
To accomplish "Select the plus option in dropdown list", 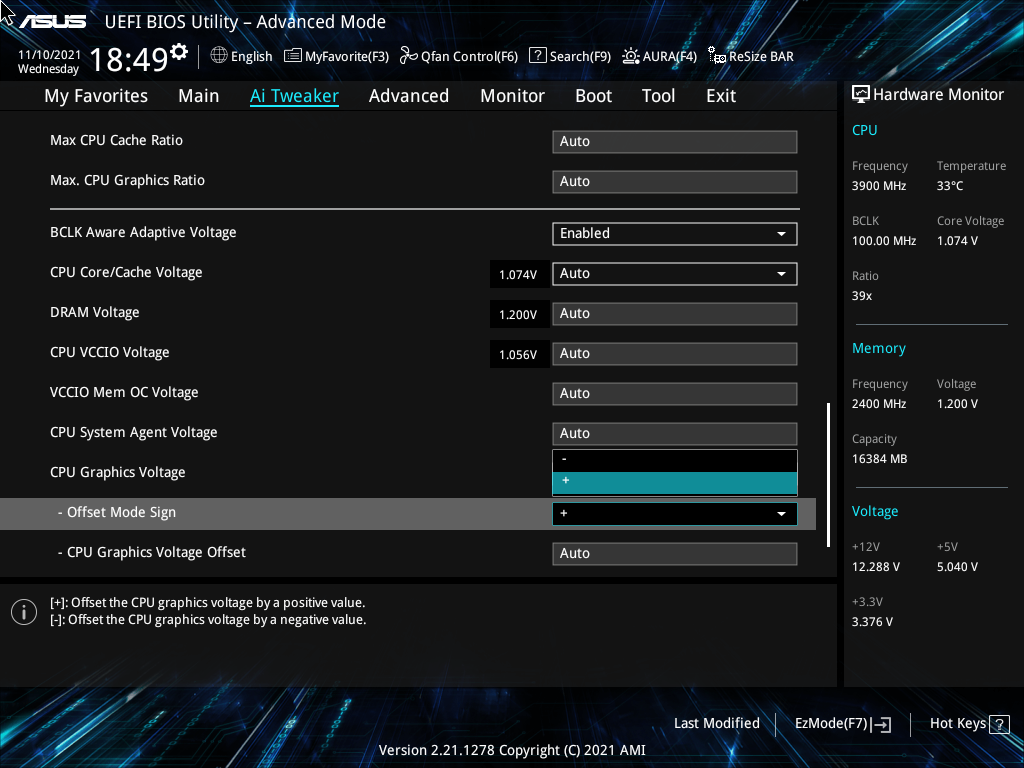I will click(675, 483).
